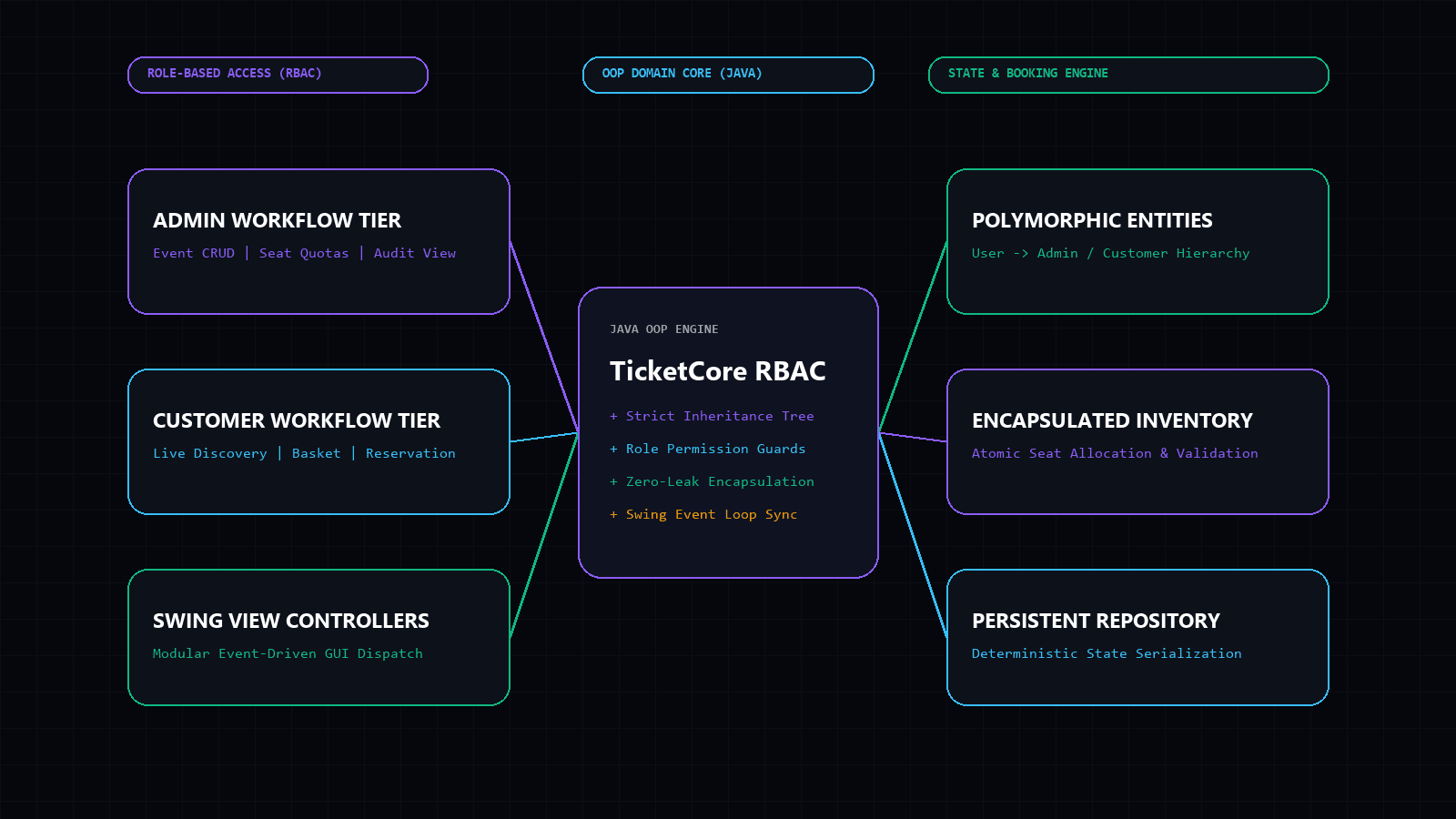Click the 'JAVA OOP ENGINE' label
1456x819 pixels.
(664, 329)
